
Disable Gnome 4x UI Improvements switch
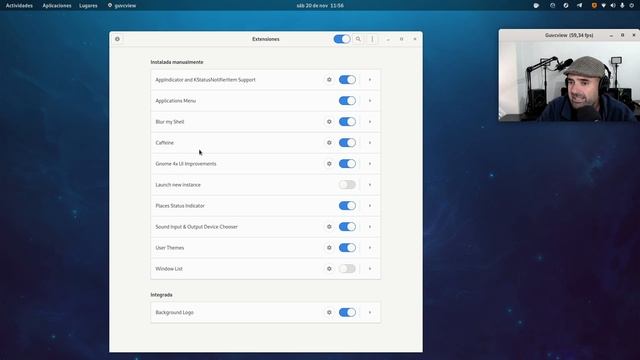pyautogui.click(x=347, y=164)
